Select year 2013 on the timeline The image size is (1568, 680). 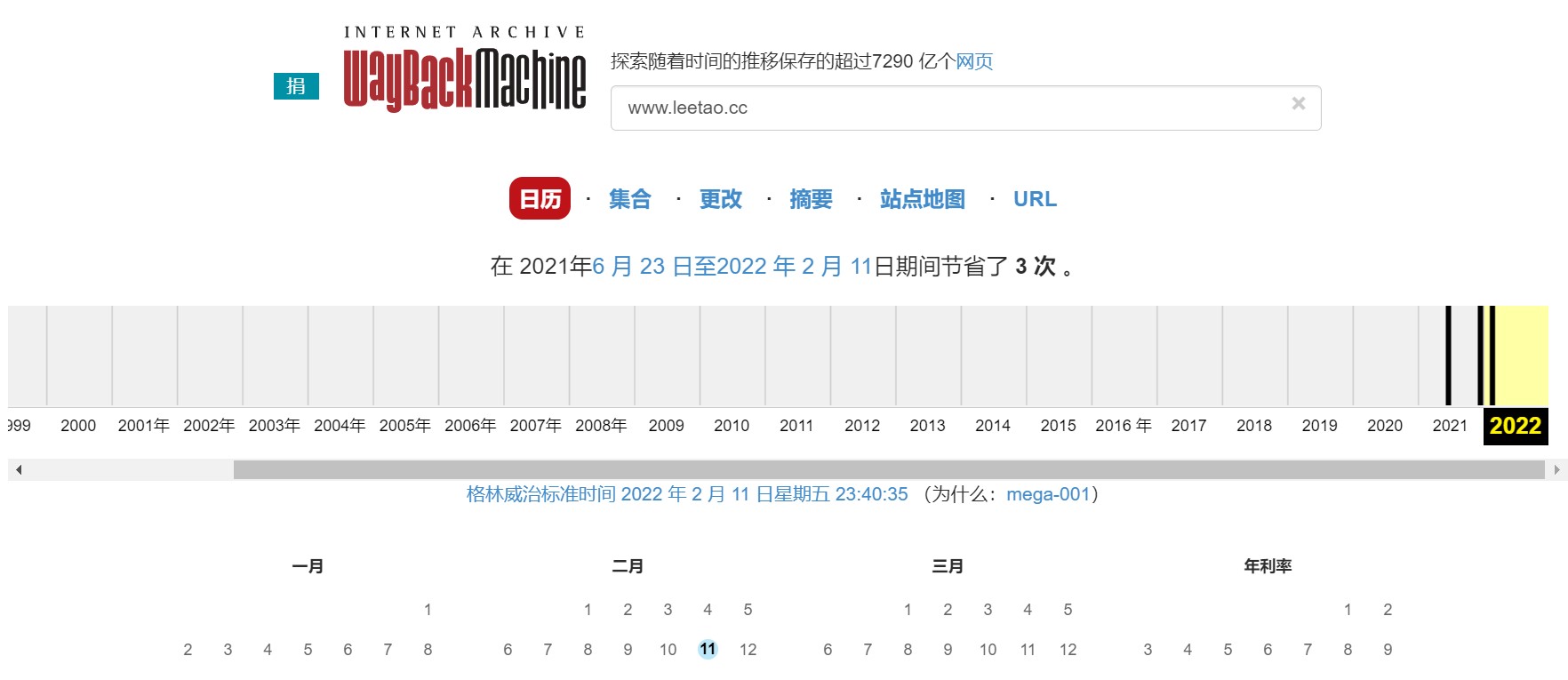(927, 426)
